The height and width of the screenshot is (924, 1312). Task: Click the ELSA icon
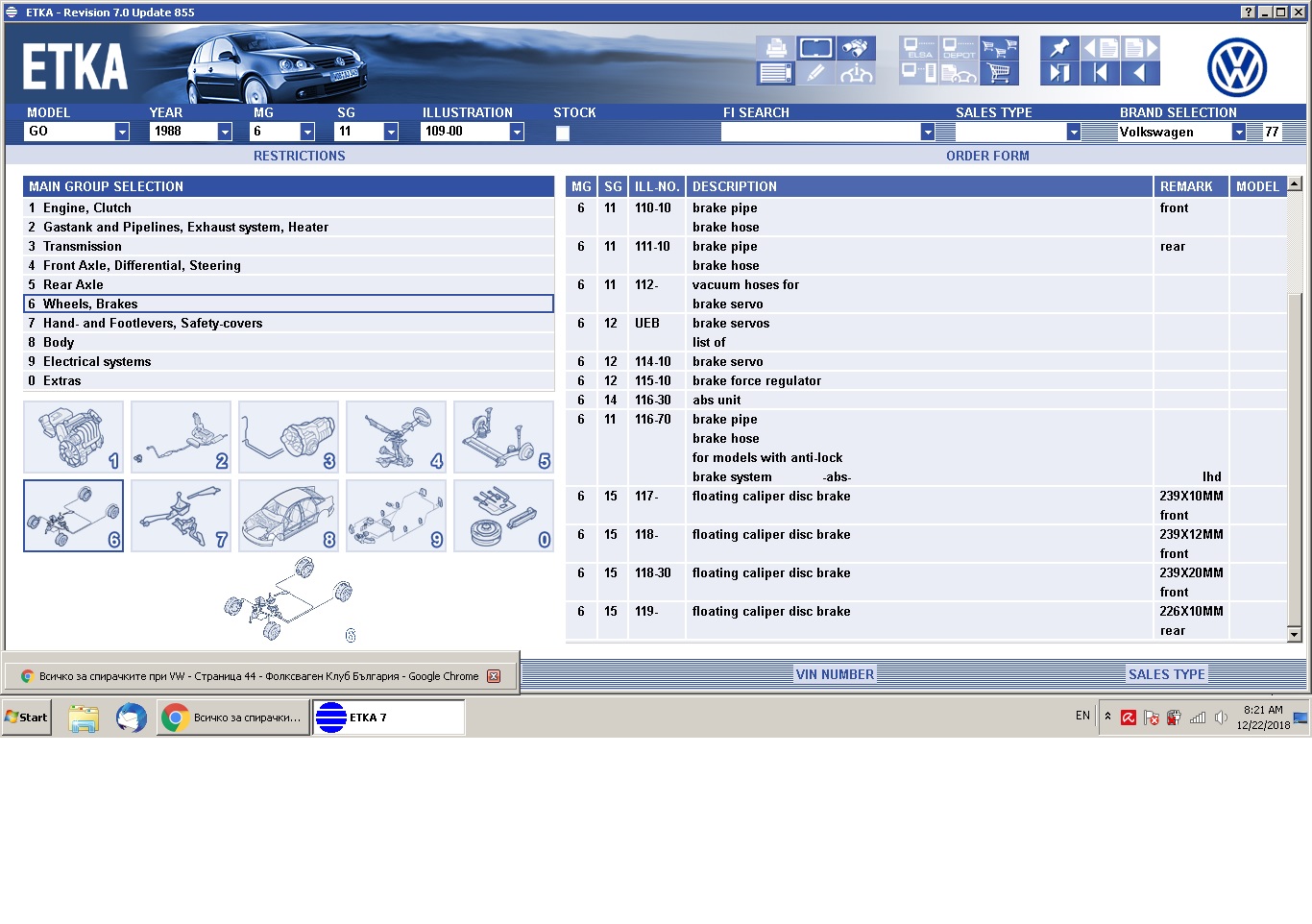tap(918, 48)
